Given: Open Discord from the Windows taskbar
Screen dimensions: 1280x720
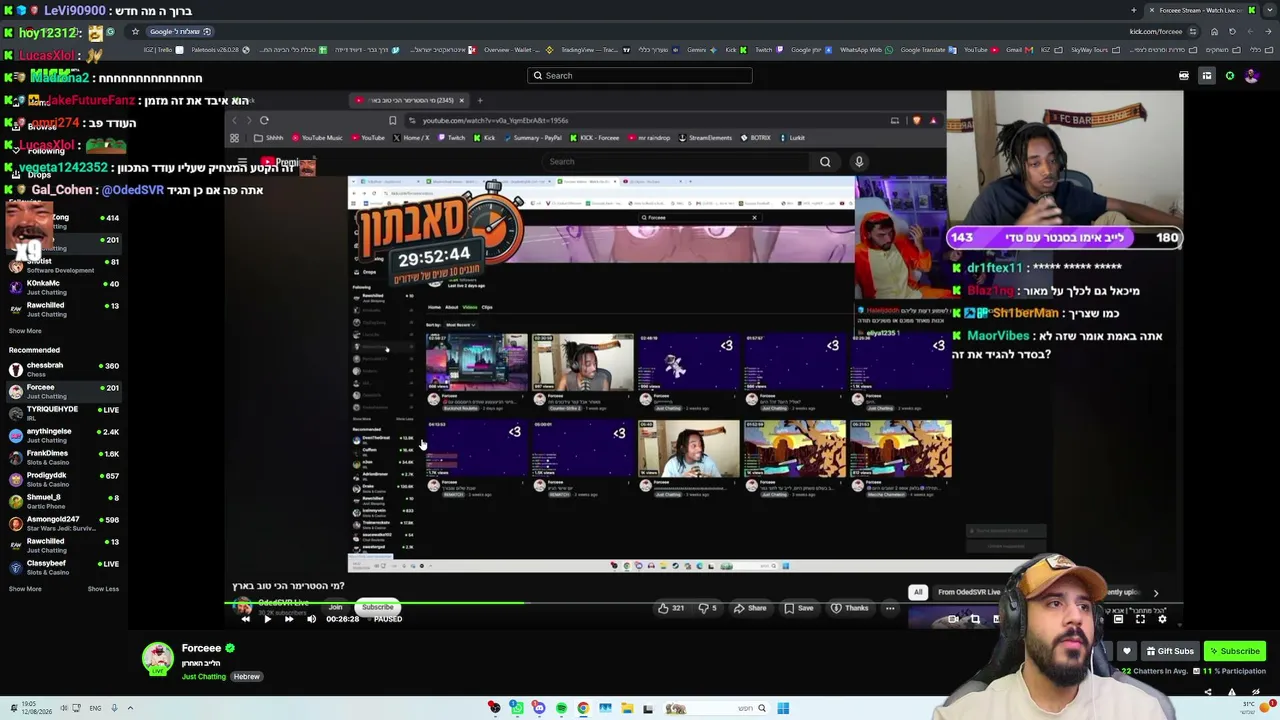Looking at the screenshot, I should pos(539,709).
